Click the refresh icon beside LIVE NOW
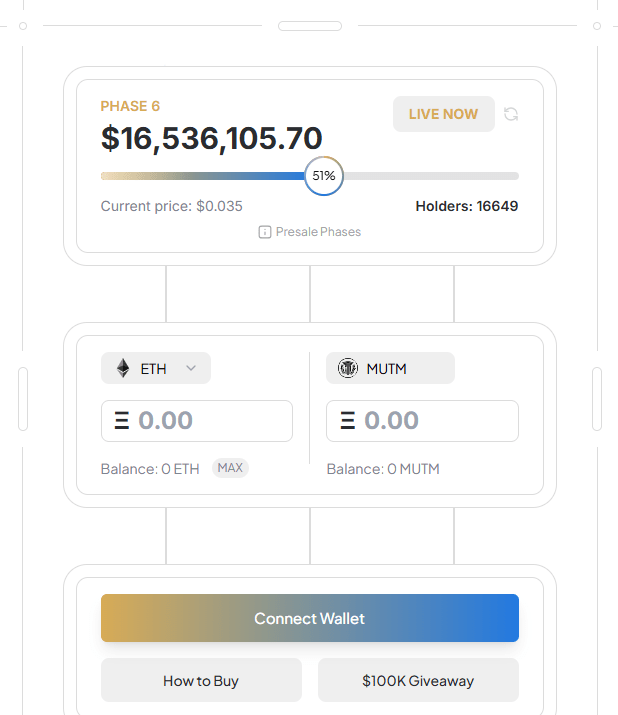Viewport: 618px width, 715px height. (511, 114)
